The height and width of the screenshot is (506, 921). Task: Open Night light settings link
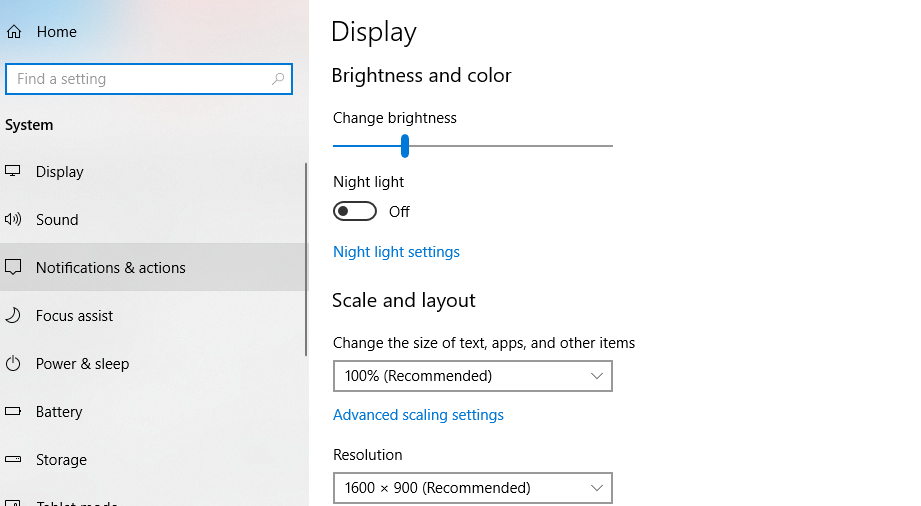[396, 252]
